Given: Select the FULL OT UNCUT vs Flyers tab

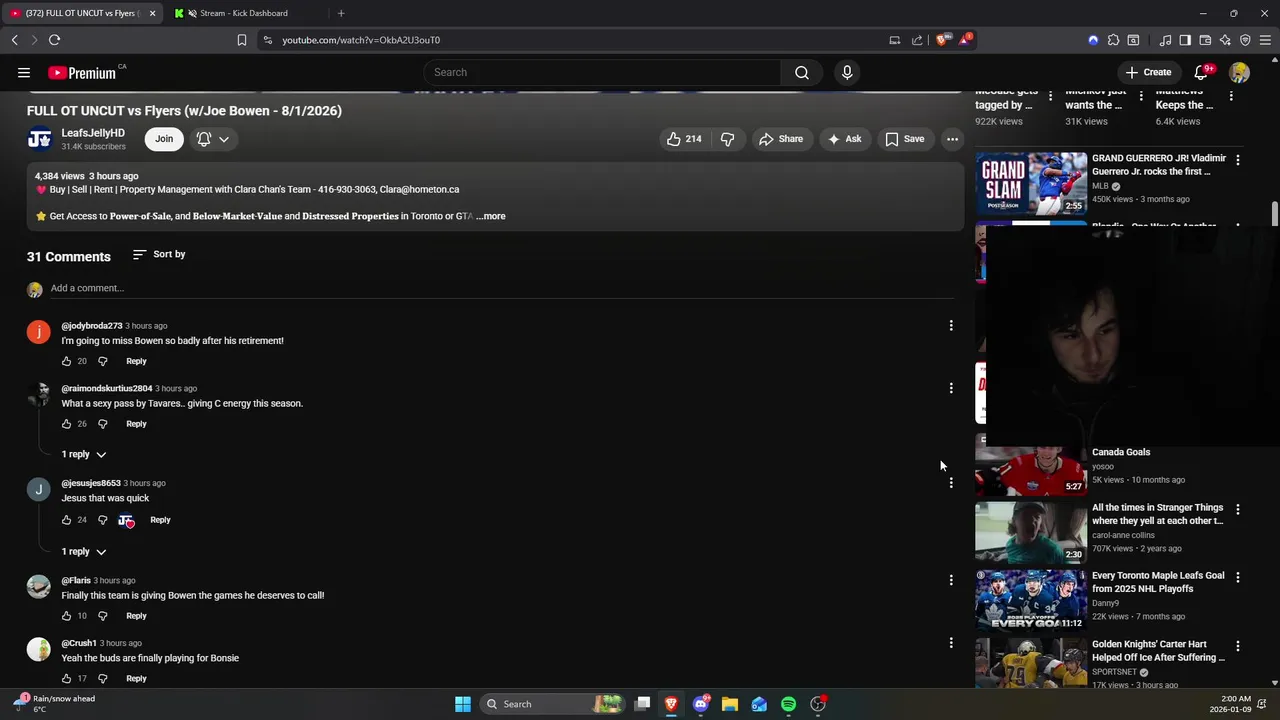Looking at the screenshot, I should [83, 13].
